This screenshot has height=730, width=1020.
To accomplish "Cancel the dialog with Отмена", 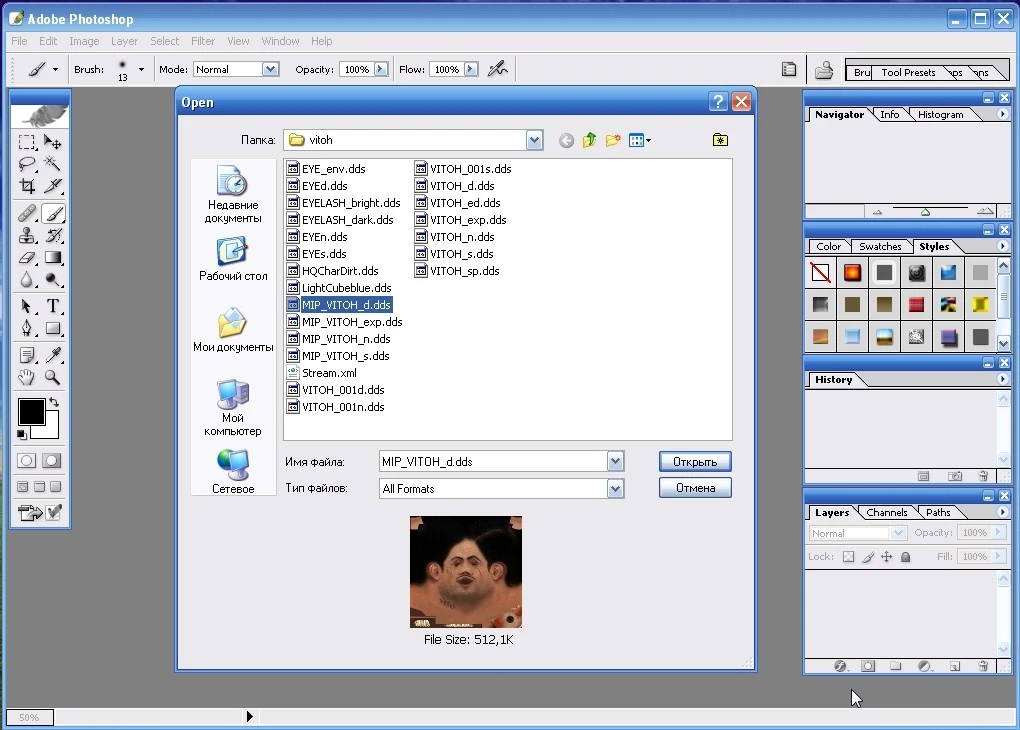I will tap(695, 487).
